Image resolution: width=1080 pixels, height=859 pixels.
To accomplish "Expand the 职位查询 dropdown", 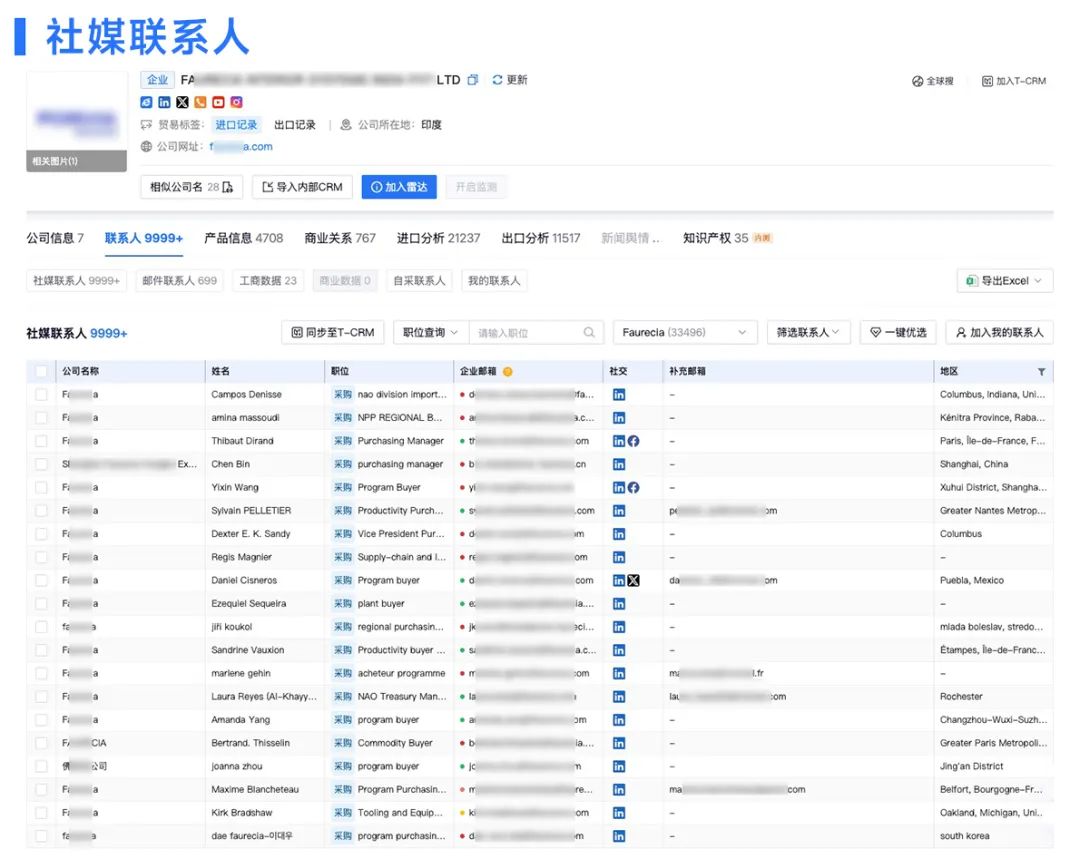I will coord(430,332).
